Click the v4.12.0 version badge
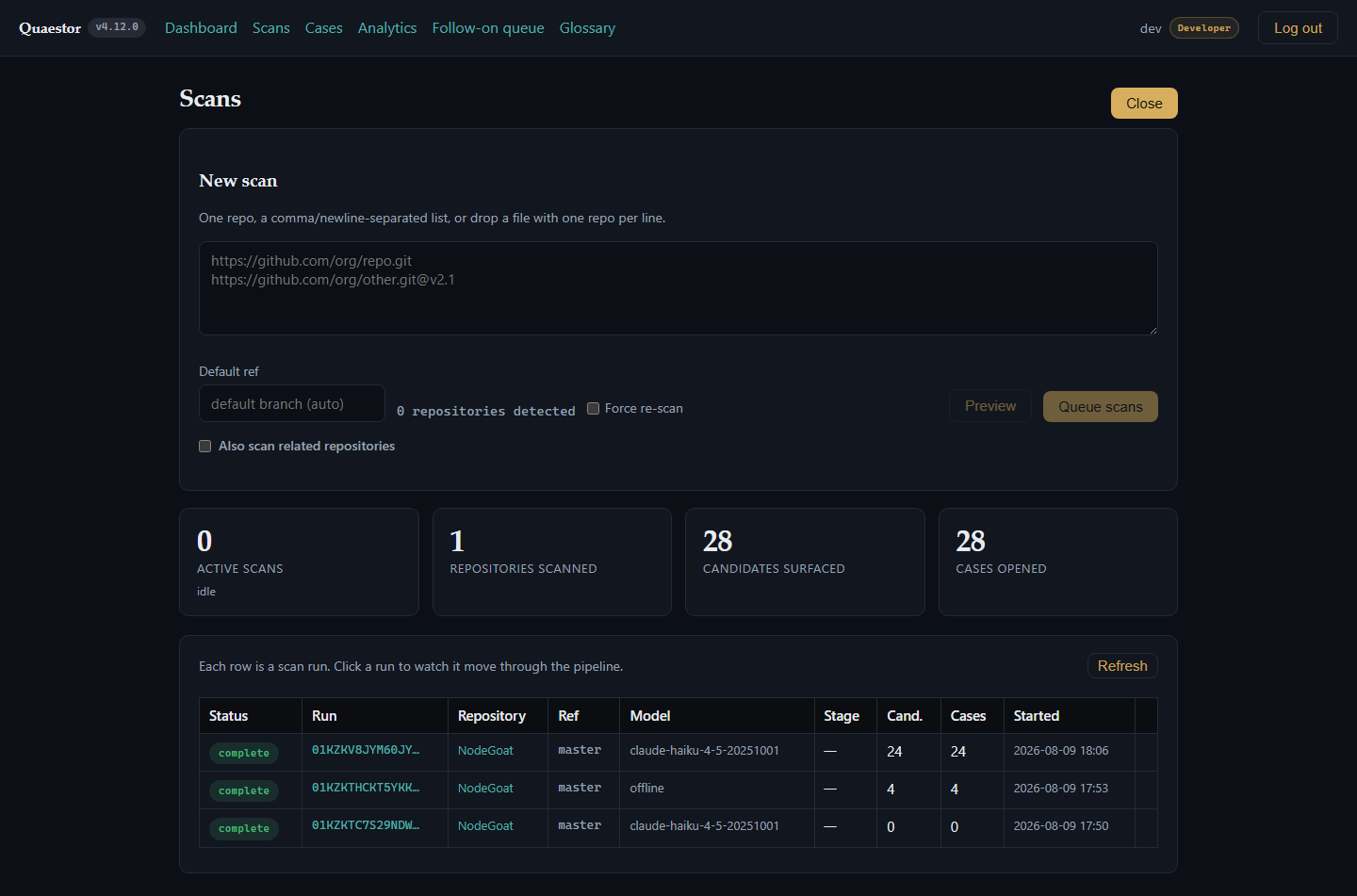The image size is (1357, 896). 117,27
